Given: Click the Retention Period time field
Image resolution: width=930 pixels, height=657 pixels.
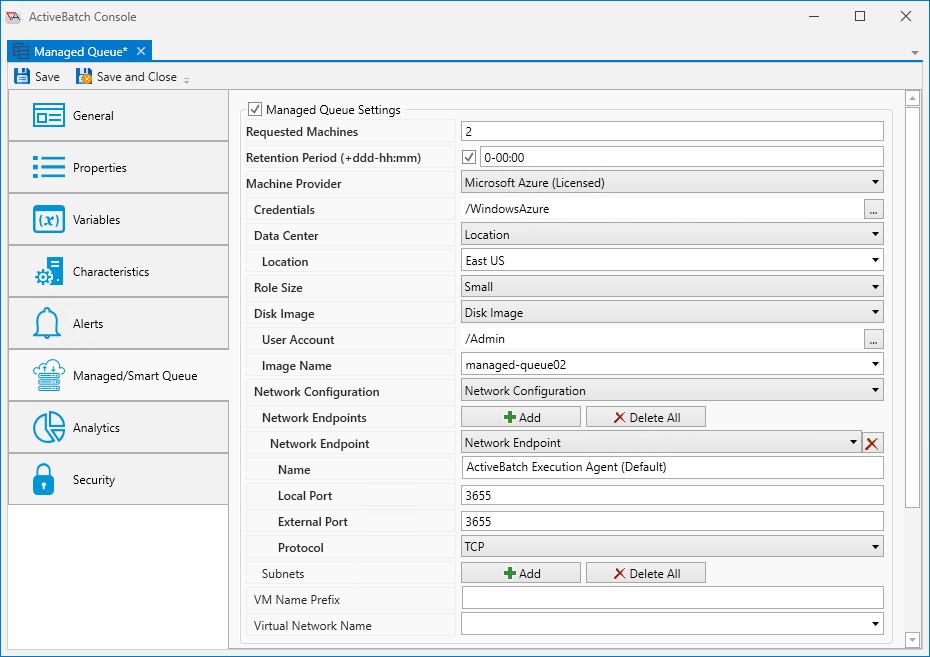Looking at the screenshot, I should (681, 157).
